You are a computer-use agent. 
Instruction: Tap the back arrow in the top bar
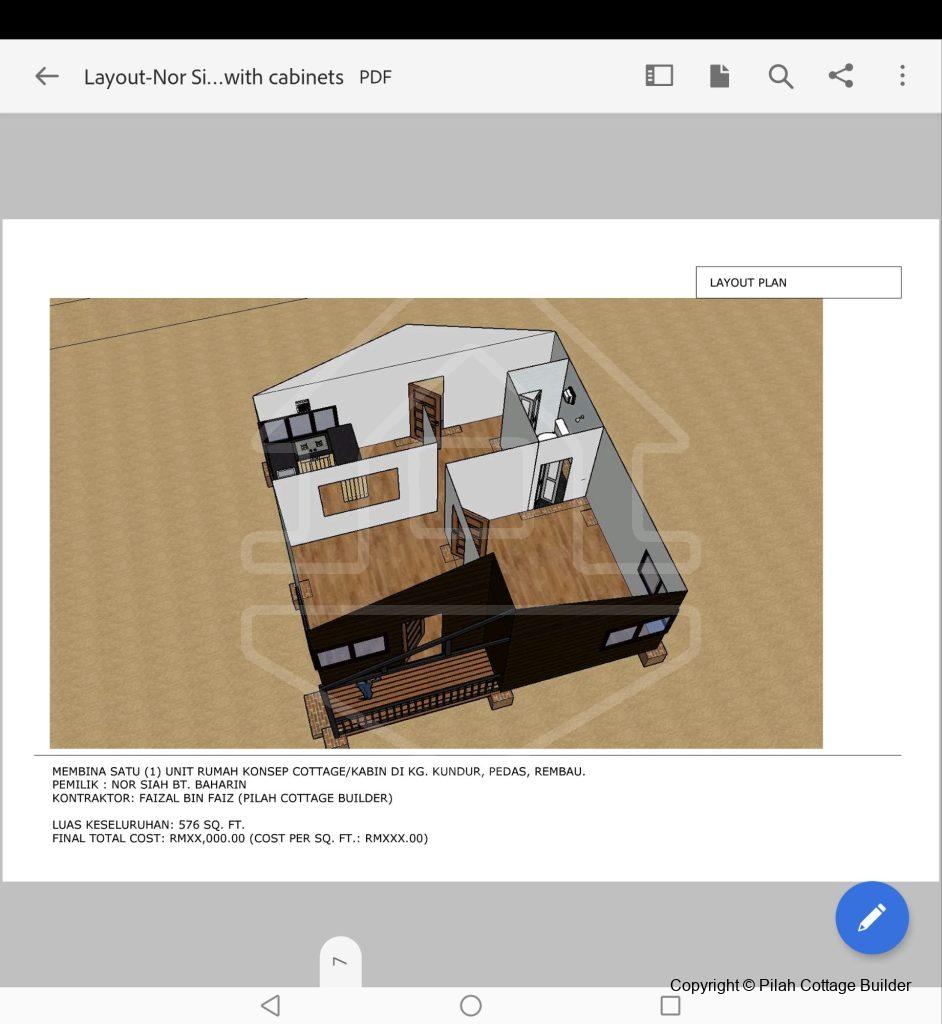(47, 76)
